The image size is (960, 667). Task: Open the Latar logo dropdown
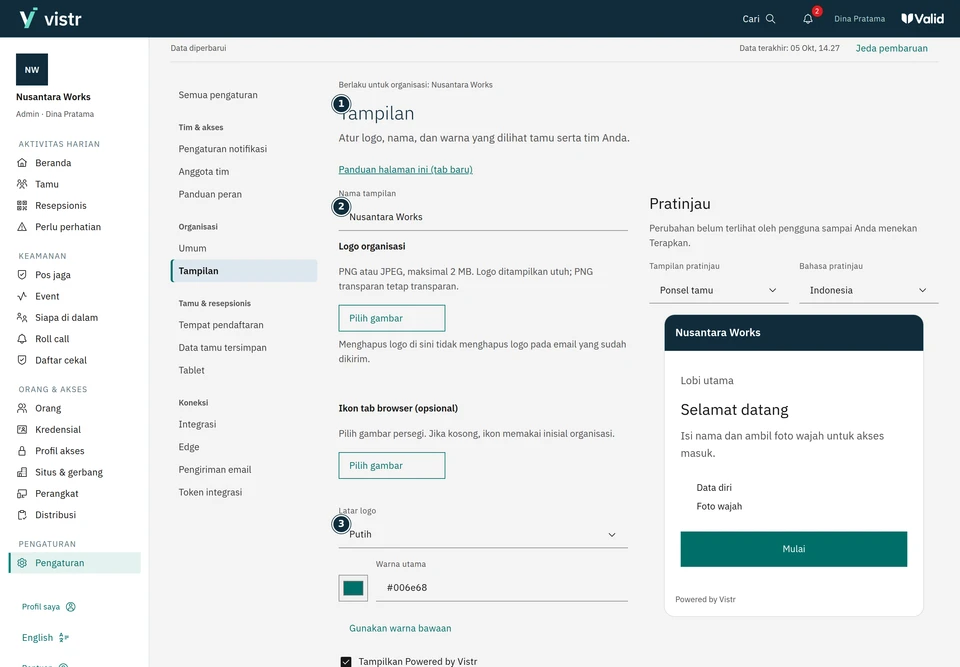click(483, 535)
